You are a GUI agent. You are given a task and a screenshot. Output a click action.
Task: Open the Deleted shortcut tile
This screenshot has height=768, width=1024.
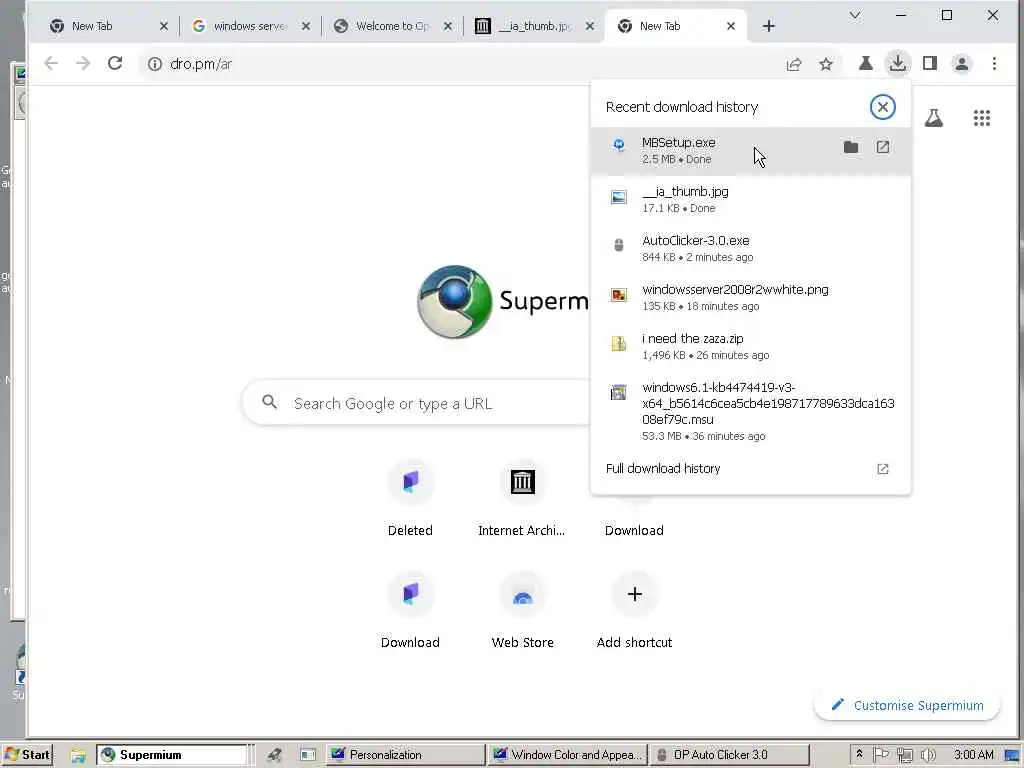coord(410,500)
